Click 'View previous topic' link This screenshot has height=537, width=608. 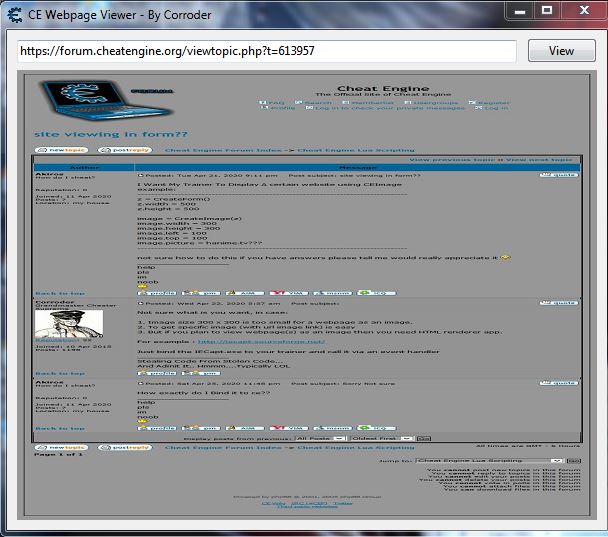point(453,160)
